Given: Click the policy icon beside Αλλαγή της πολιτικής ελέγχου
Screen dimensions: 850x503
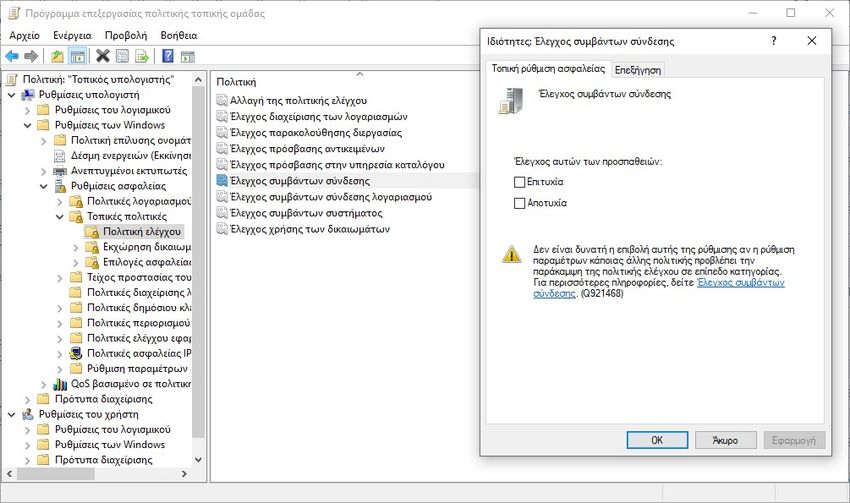Looking at the screenshot, I should (x=222, y=100).
